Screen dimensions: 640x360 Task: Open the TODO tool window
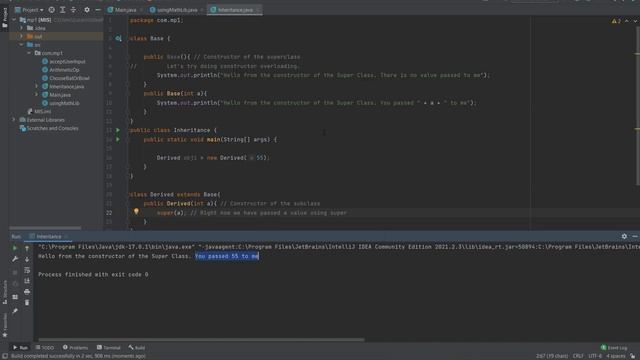[x=44, y=348]
